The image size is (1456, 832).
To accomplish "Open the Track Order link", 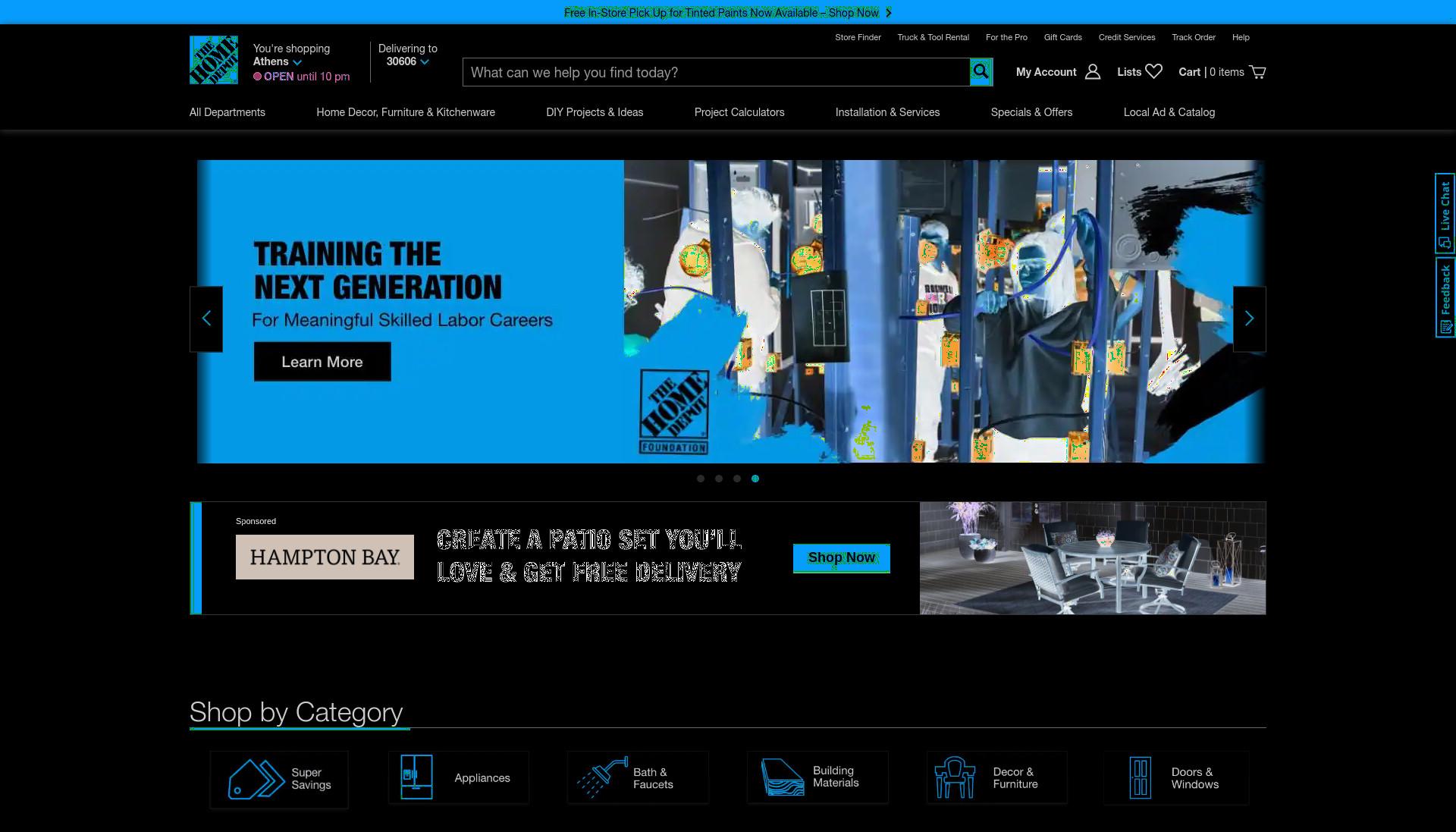I will pyautogui.click(x=1194, y=37).
